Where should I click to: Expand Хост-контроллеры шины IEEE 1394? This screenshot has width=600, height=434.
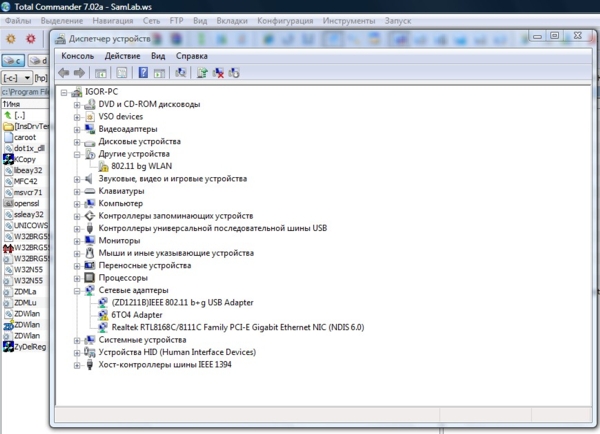77,365
